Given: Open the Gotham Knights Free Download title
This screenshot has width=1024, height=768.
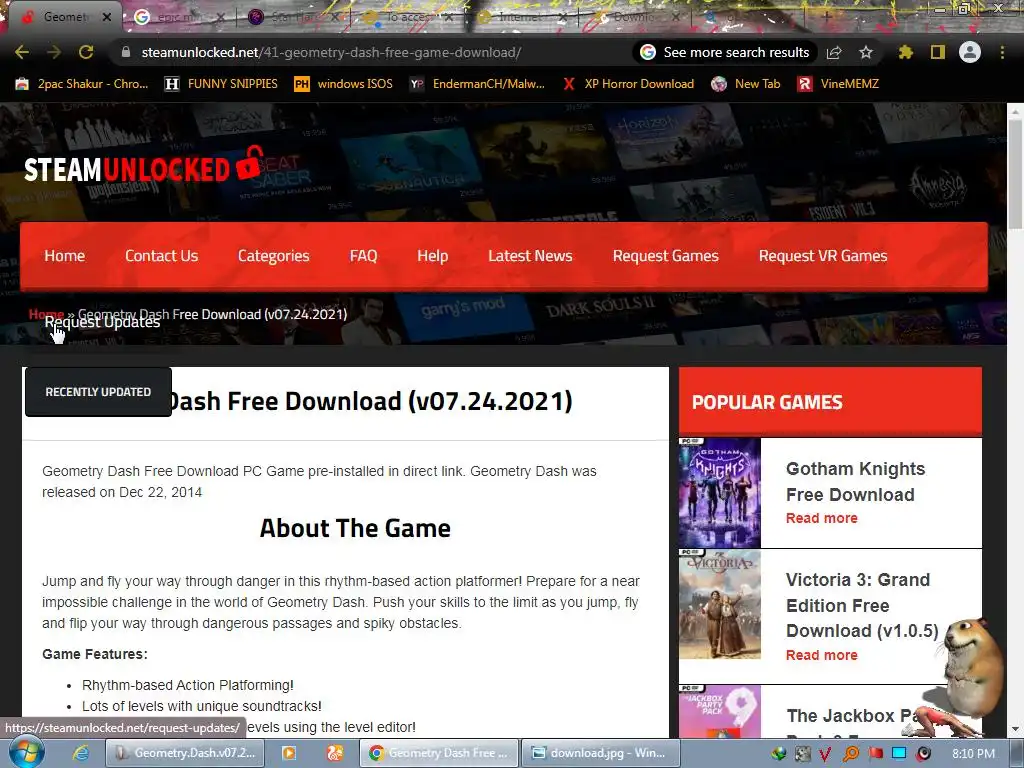Looking at the screenshot, I should [x=856, y=482].
